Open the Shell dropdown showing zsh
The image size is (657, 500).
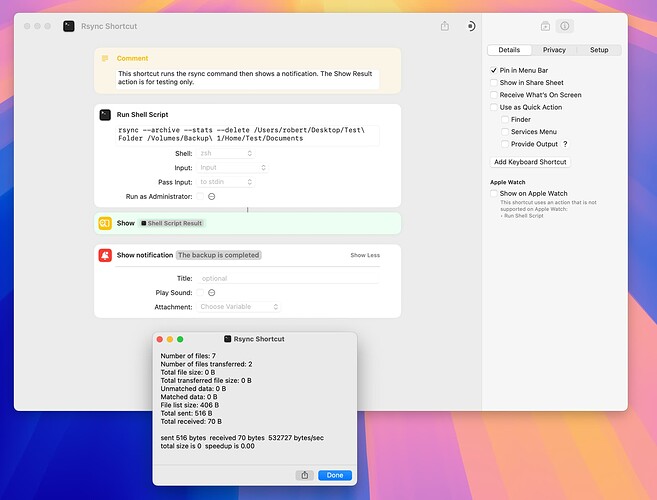[226, 153]
